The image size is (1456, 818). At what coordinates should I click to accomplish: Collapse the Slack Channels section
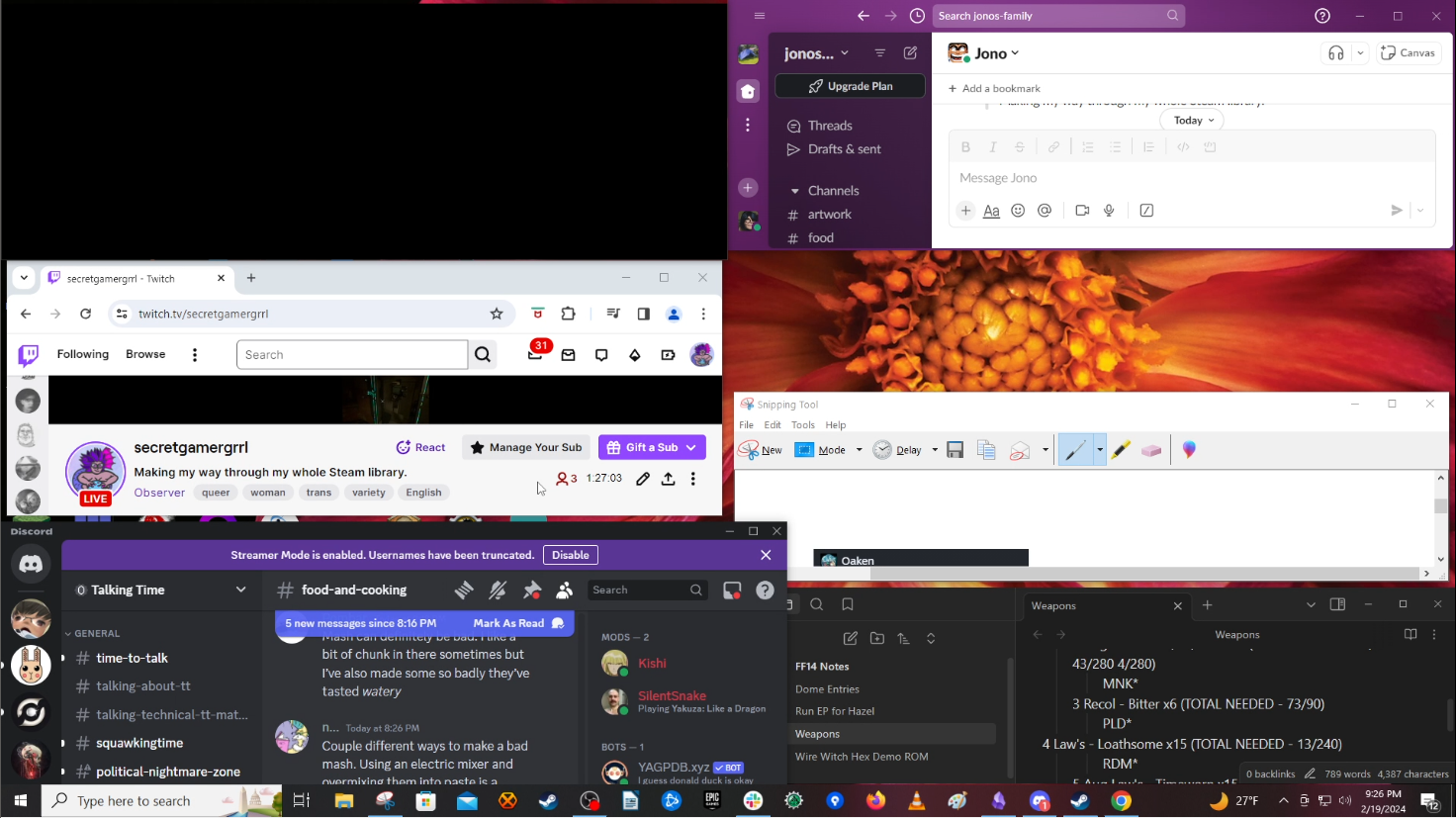point(794,191)
